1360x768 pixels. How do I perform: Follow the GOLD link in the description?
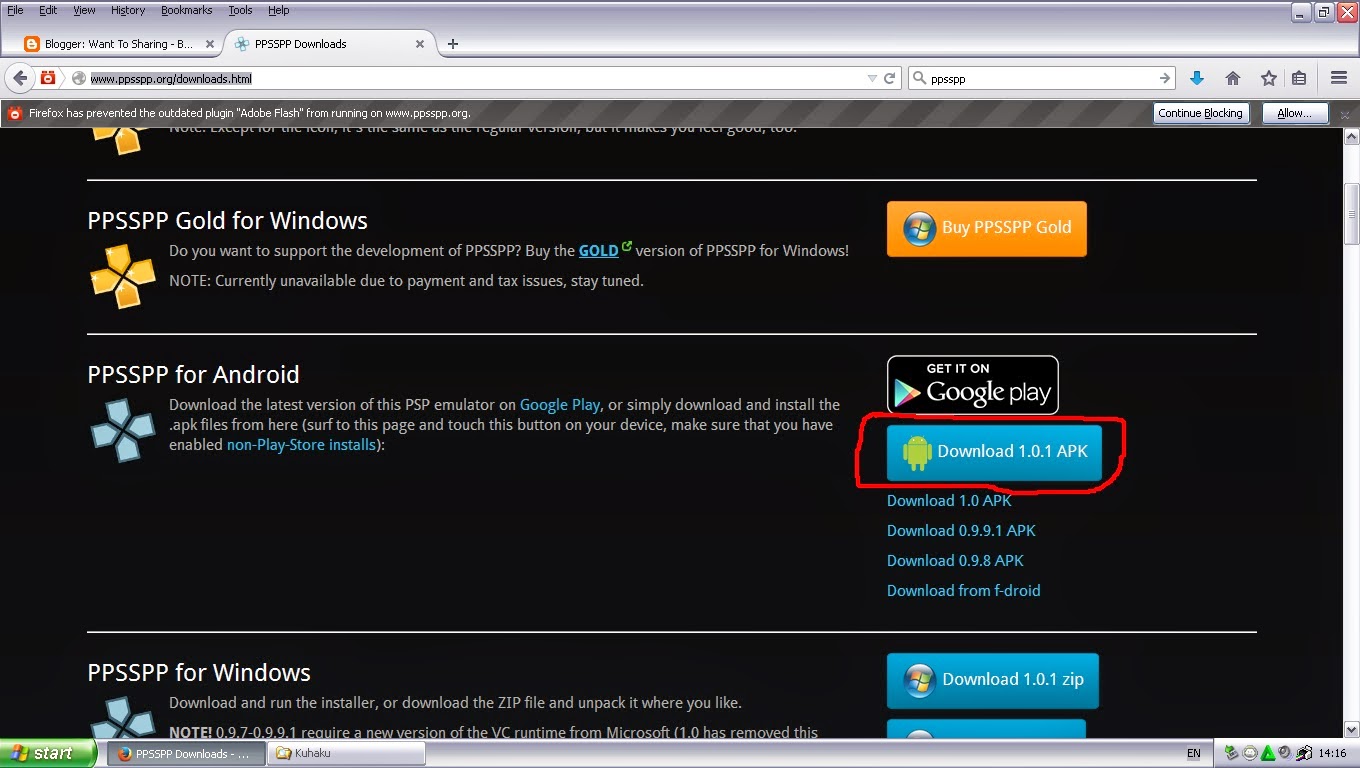point(598,251)
